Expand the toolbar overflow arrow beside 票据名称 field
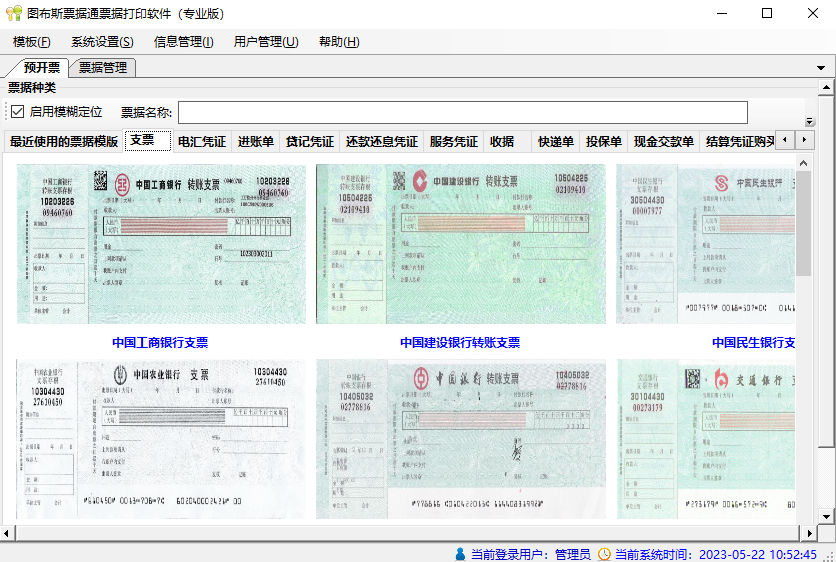This screenshot has height=562, width=836. click(x=809, y=121)
